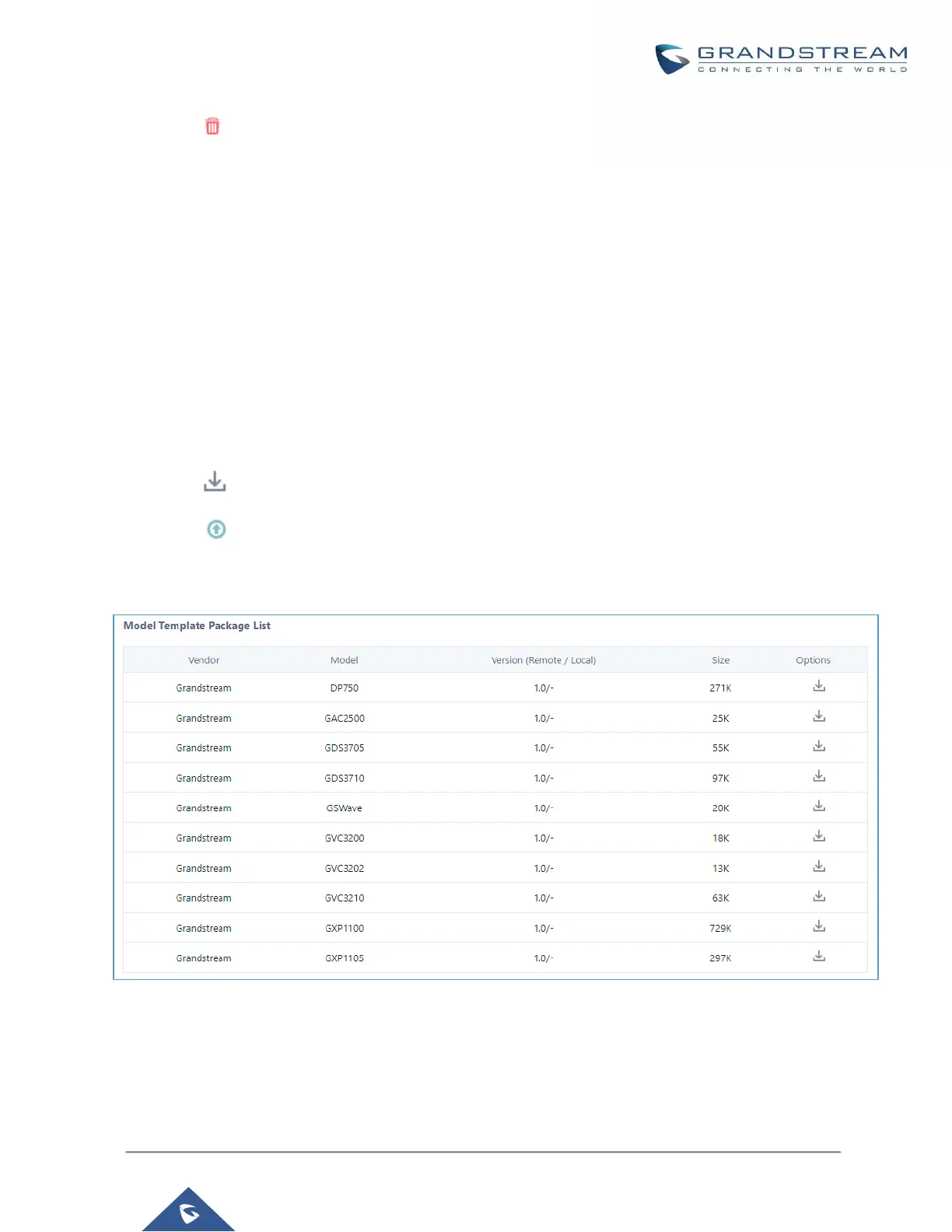The height and width of the screenshot is (1232, 952).
Task: Download the GVC3200 template package
Action: pos(819,836)
